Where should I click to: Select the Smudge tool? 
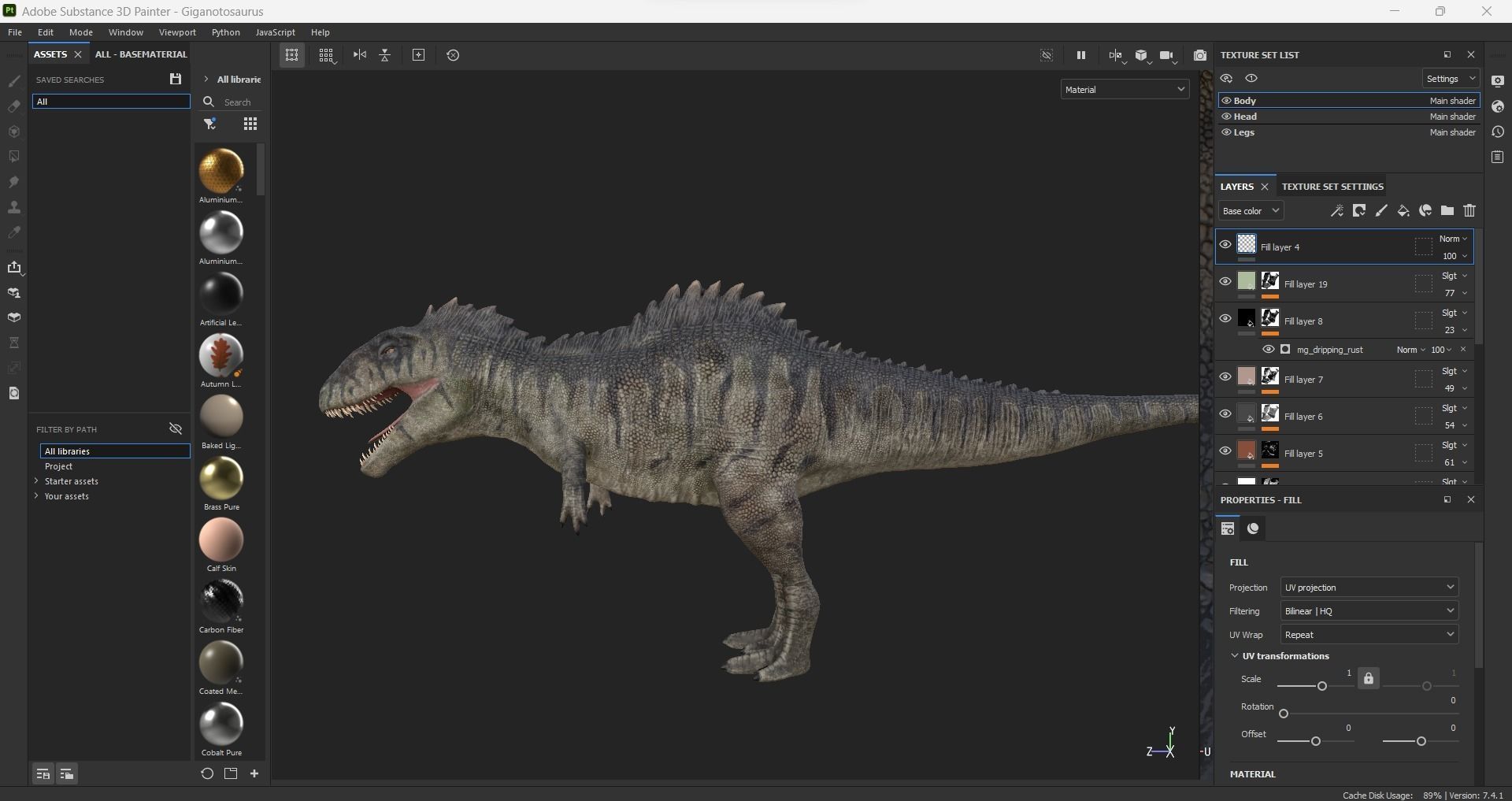pos(14,182)
